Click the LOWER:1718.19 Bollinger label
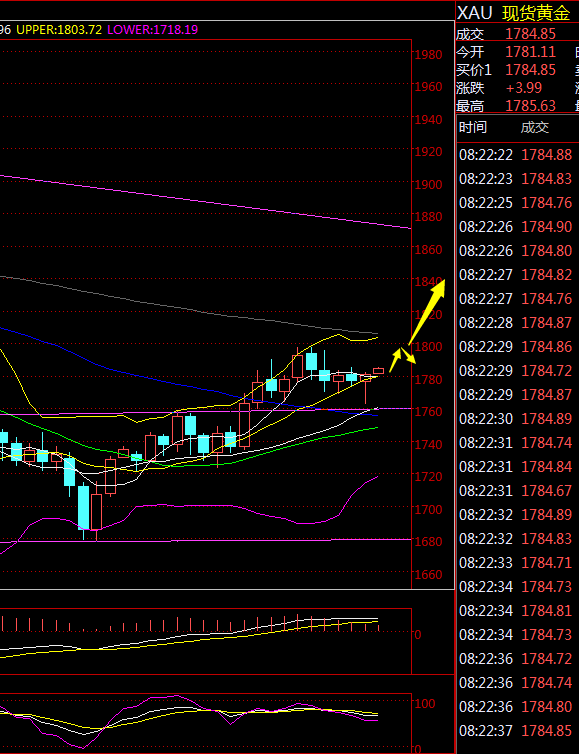The image size is (579, 754). tap(152, 30)
